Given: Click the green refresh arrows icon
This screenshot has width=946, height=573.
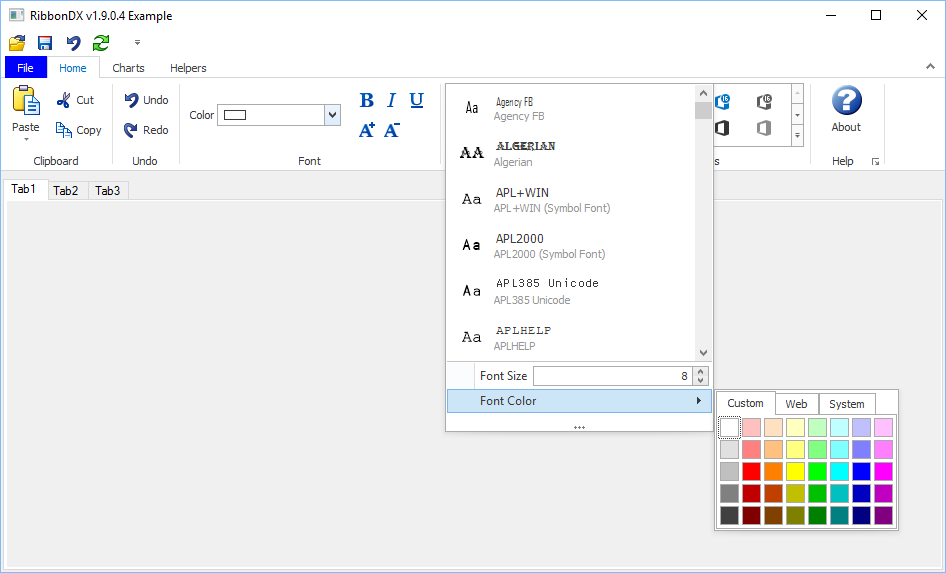Looking at the screenshot, I should (x=101, y=43).
